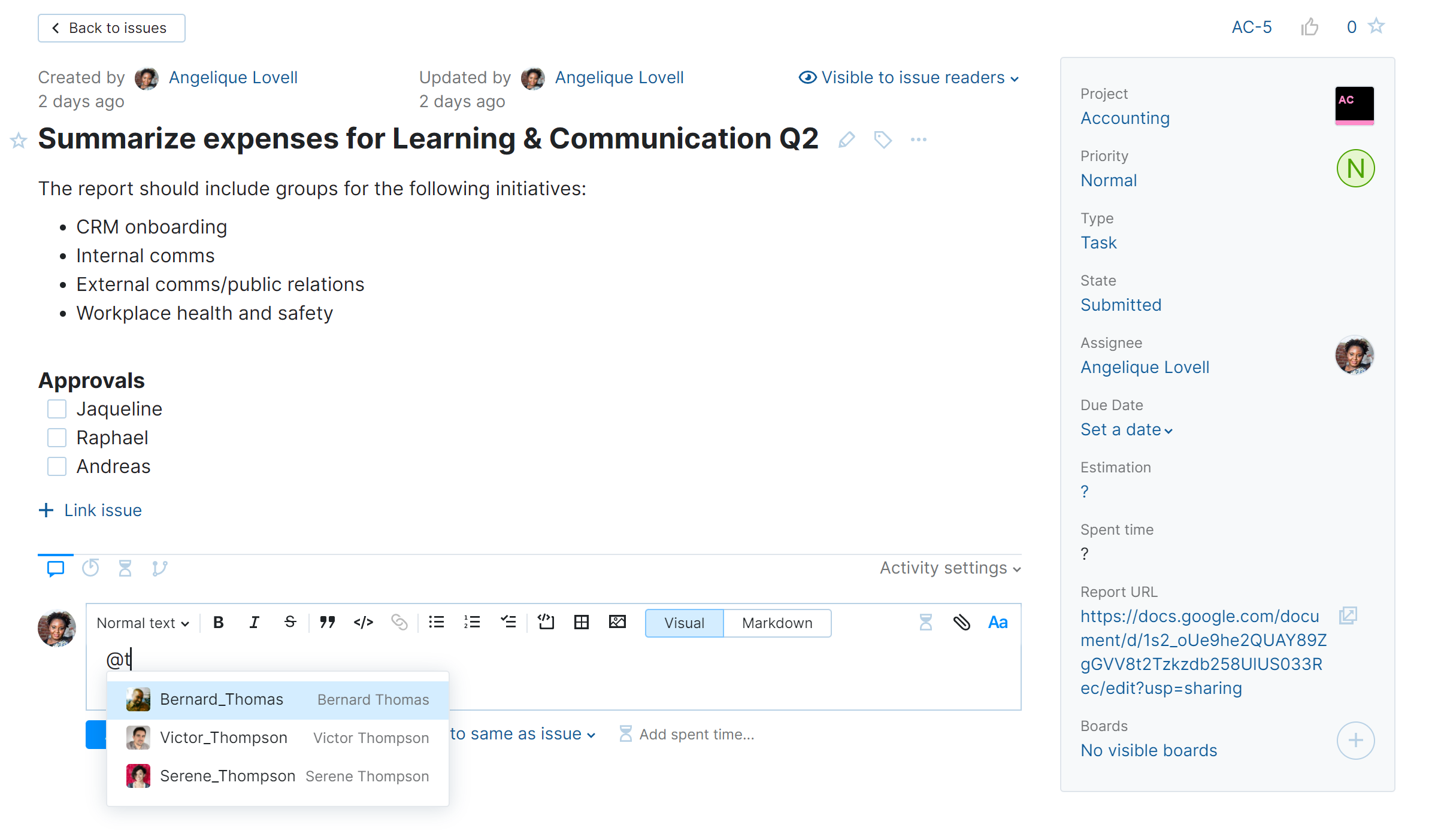This screenshot has width=1432, height=840.
Task: Open the Visible to issue readers dropdown
Action: tap(908, 77)
